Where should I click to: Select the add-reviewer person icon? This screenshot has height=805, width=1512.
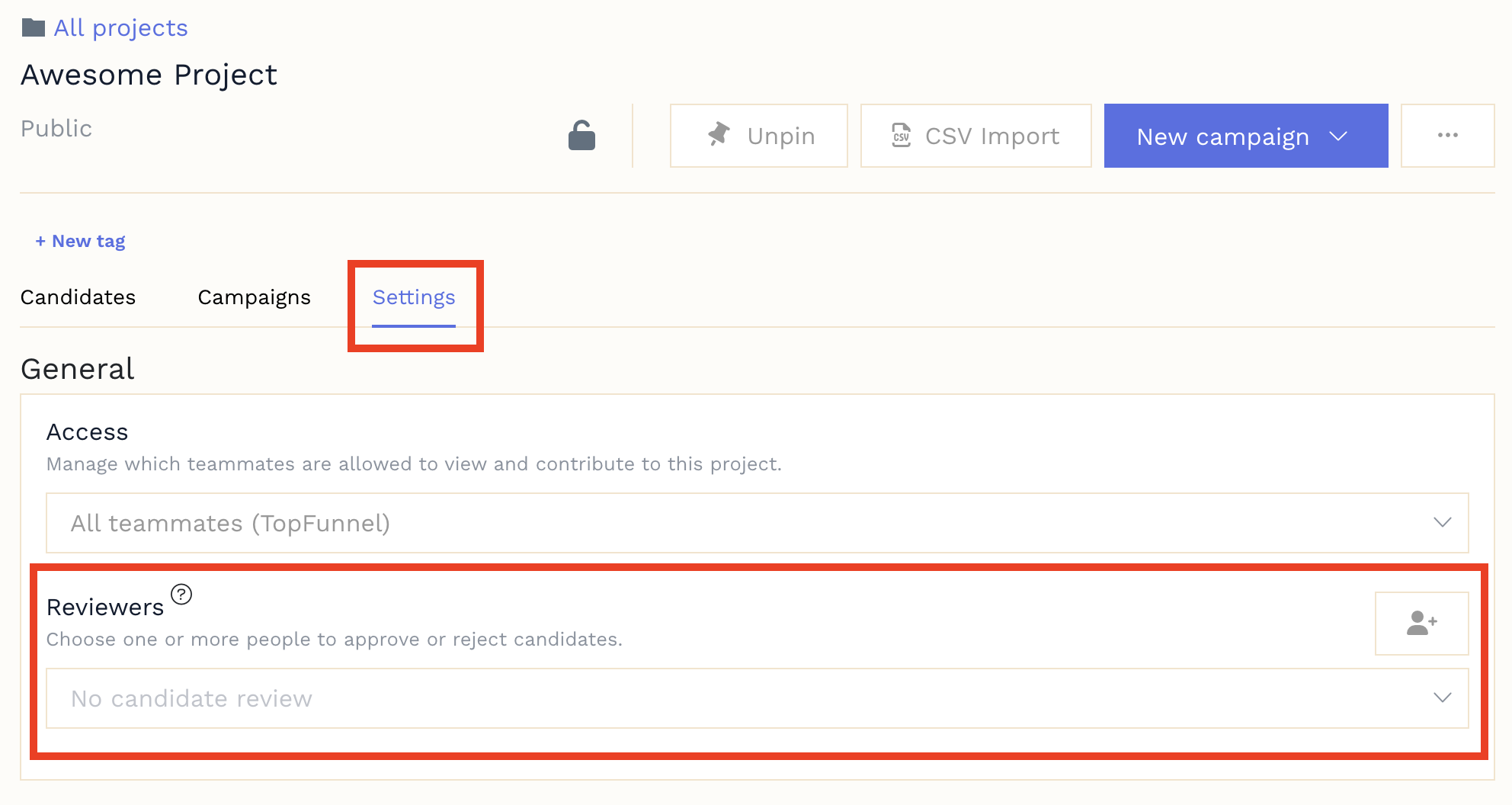click(1421, 623)
